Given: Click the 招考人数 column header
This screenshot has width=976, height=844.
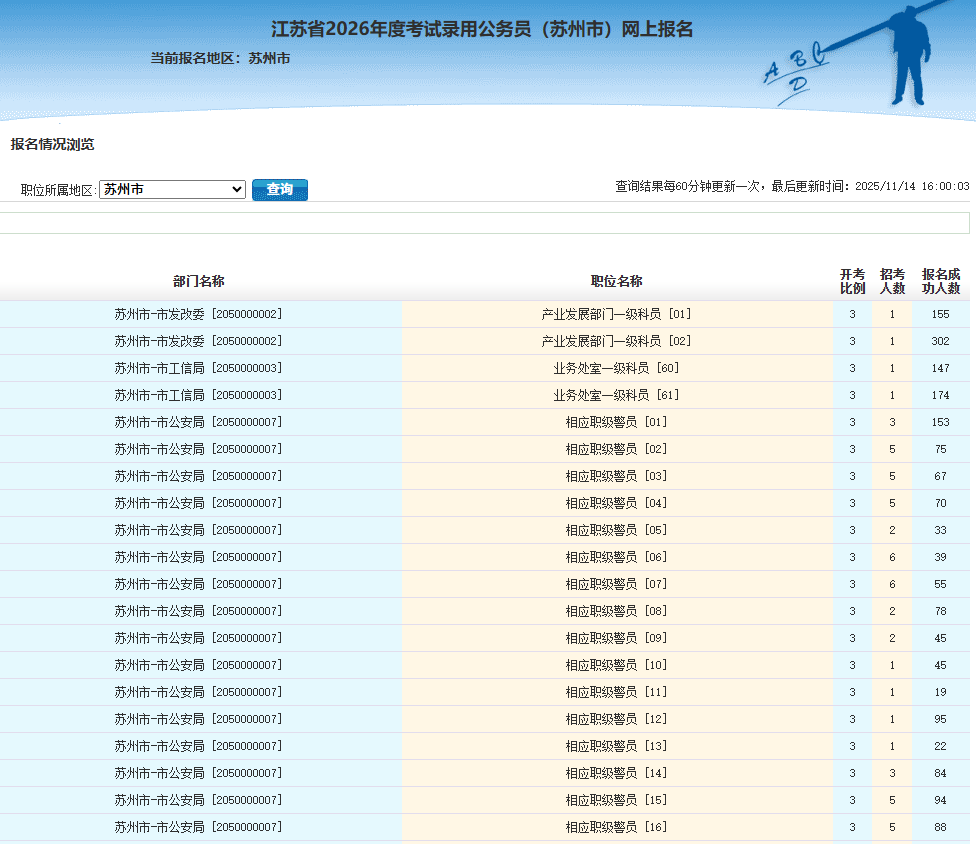Looking at the screenshot, I should click(x=892, y=281).
